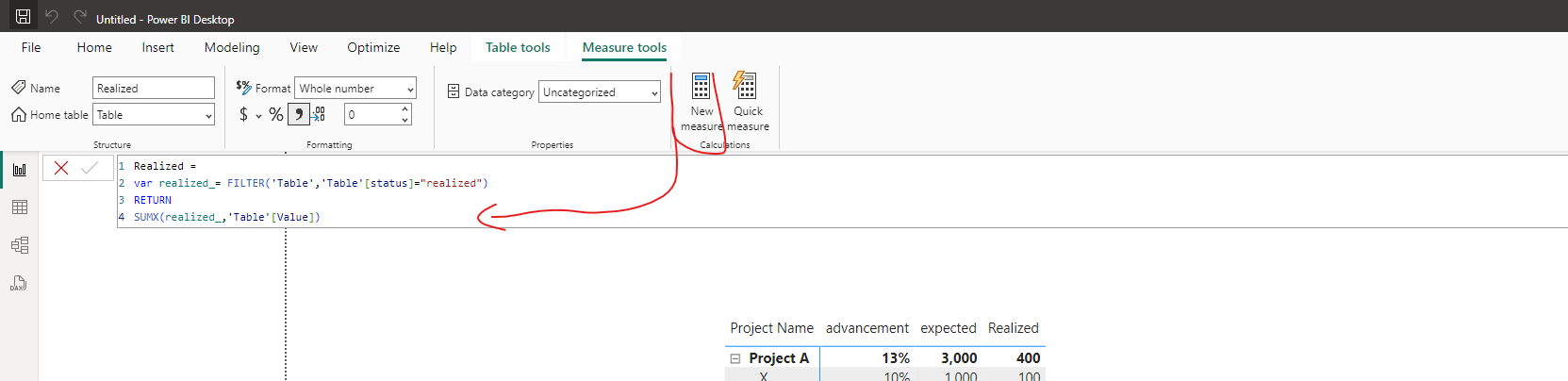This screenshot has width=1568, height=381.
Task: Click the Undo arrow in title bar
Action: click(x=52, y=16)
